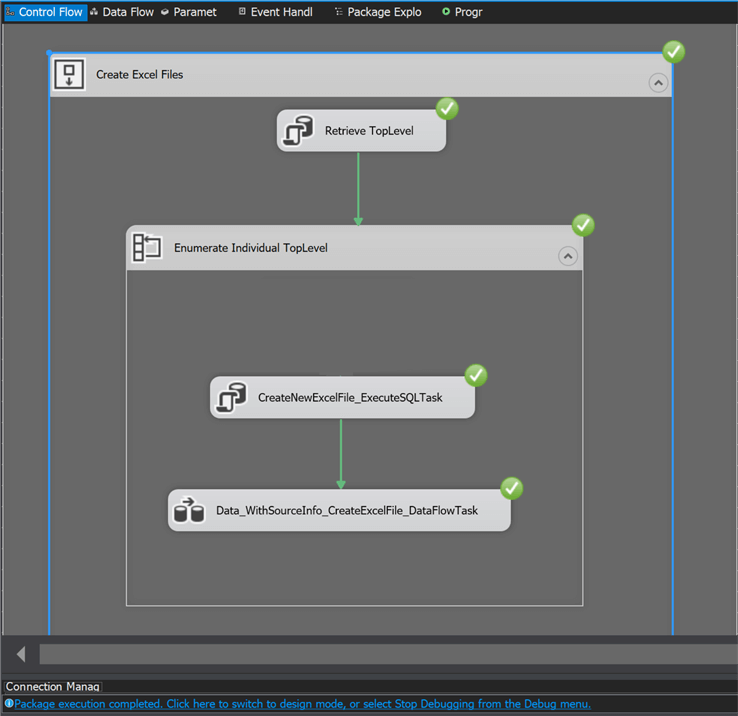This screenshot has width=738, height=716.
Task: Open the Progress tab
Action: [462, 12]
